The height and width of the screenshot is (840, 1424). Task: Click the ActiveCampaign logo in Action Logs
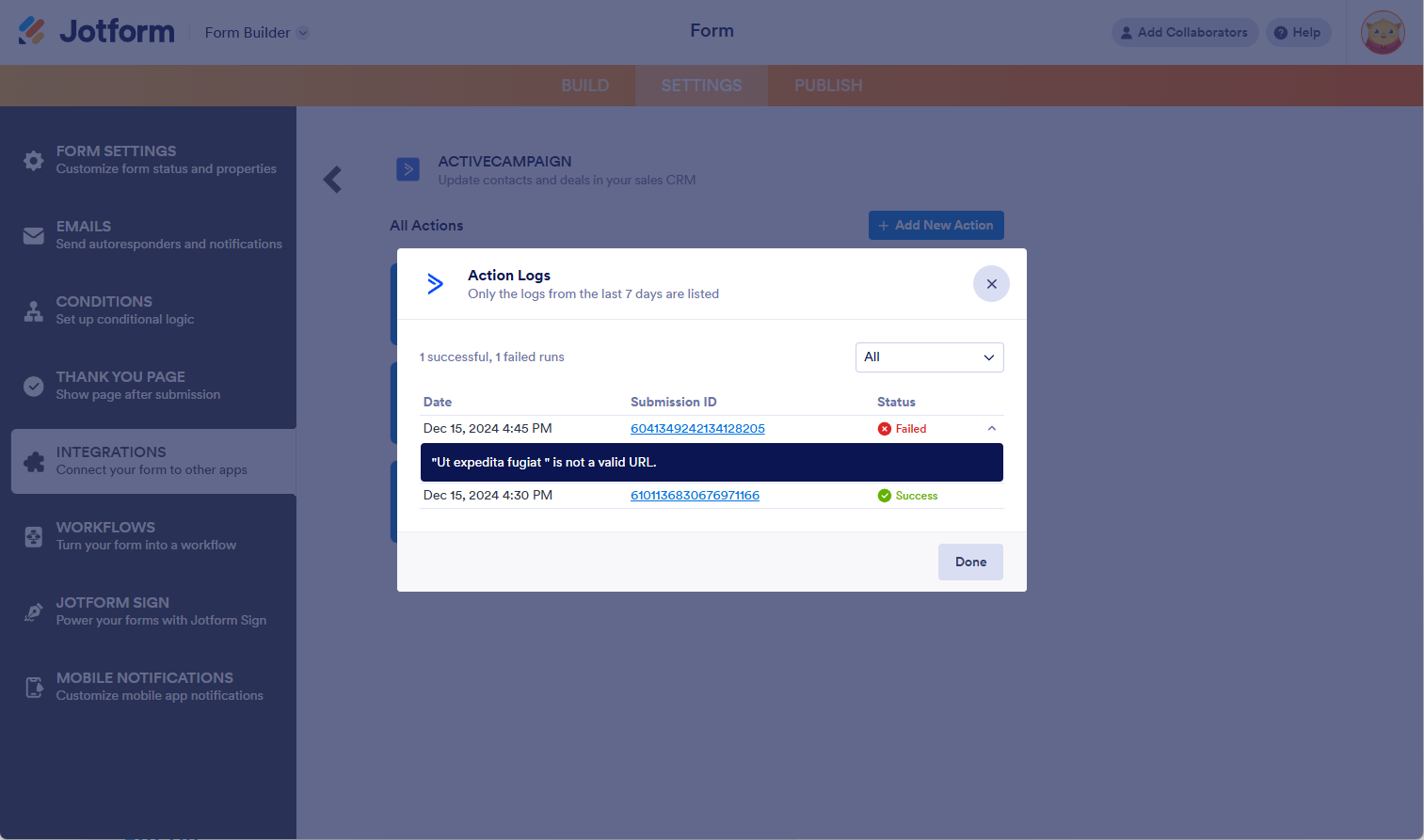(435, 284)
